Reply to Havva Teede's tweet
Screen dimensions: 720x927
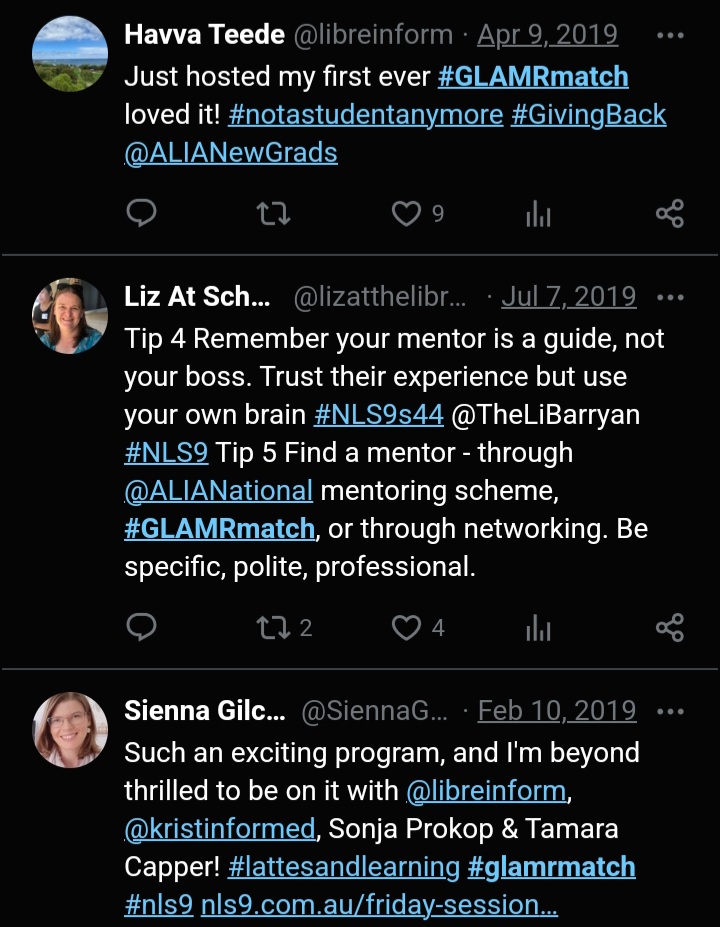click(x=142, y=213)
